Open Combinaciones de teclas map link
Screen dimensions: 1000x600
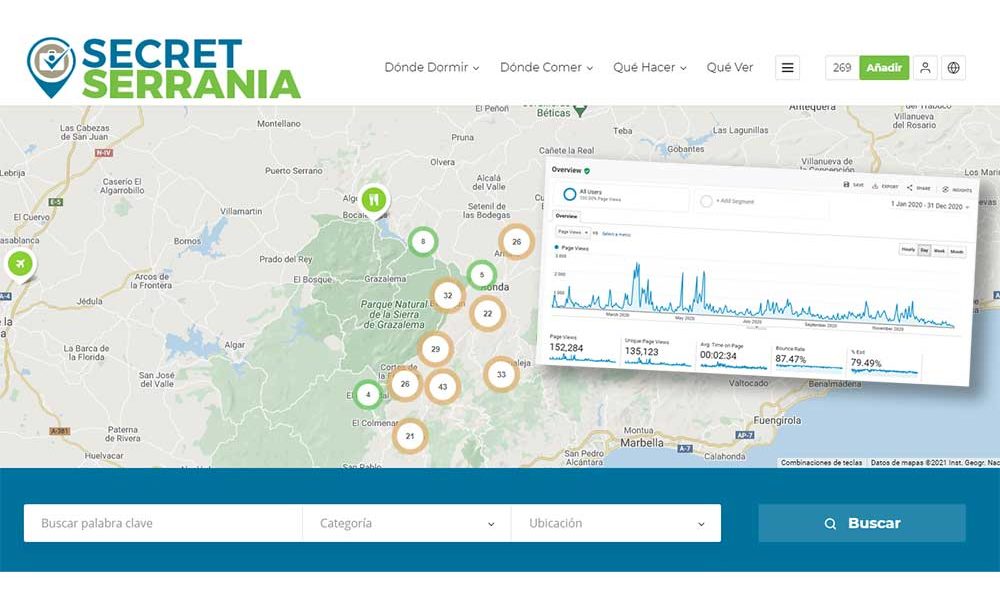(x=821, y=462)
